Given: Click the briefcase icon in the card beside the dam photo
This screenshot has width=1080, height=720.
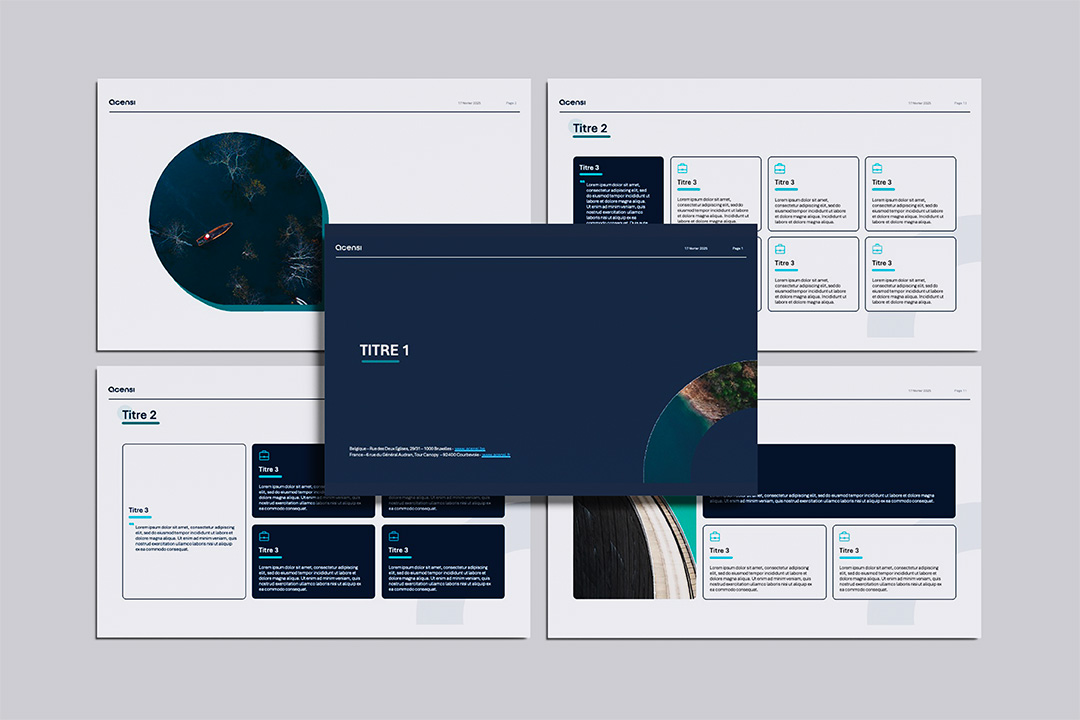Looking at the screenshot, I should pyautogui.click(x=715, y=537).
